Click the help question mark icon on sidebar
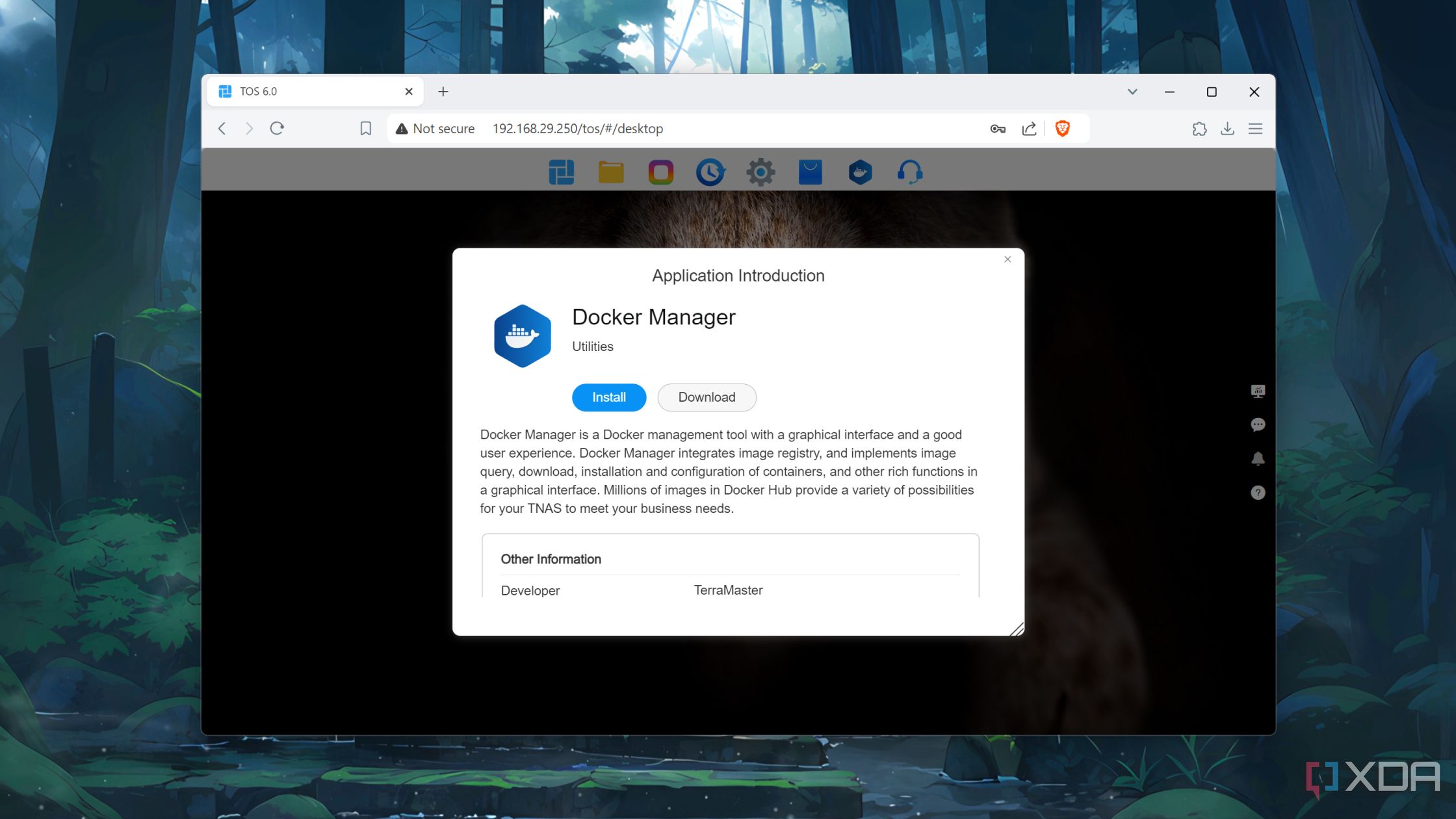Image resolution: width=1456 pixels, height=819 pixels. [x=1258, y=492]
